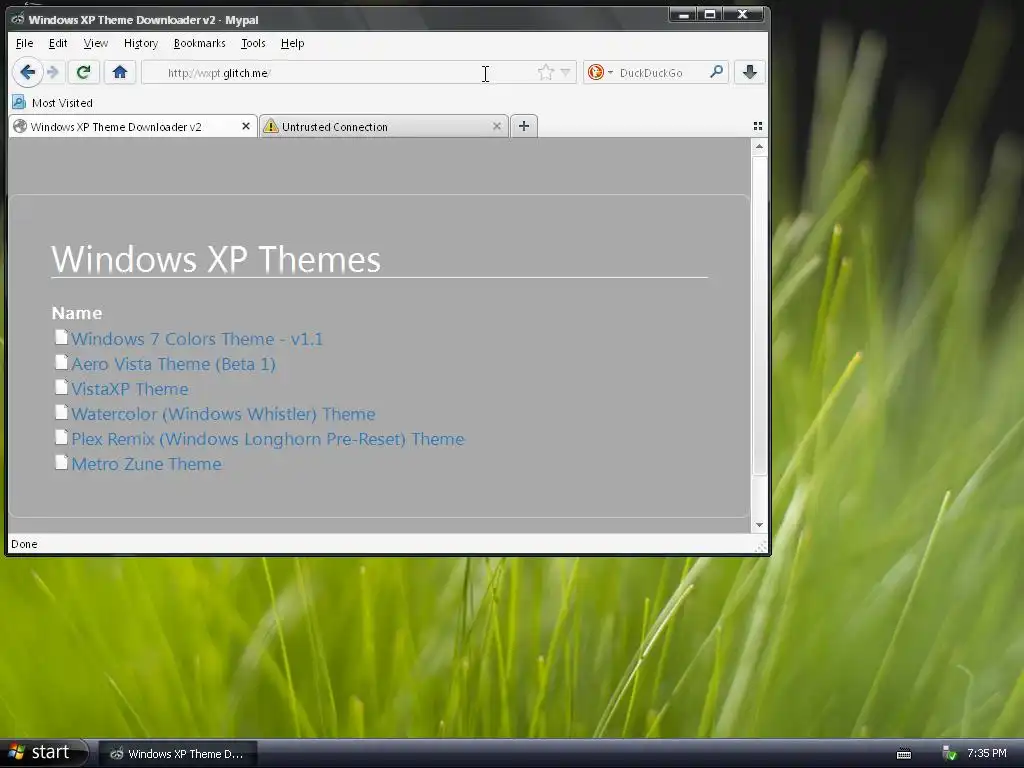Open the Plex Remix (Windows Longhorn Pre-Reset) Theme link
The height and width of the screenshot is (768, 1024).
(x=268, y=439)
